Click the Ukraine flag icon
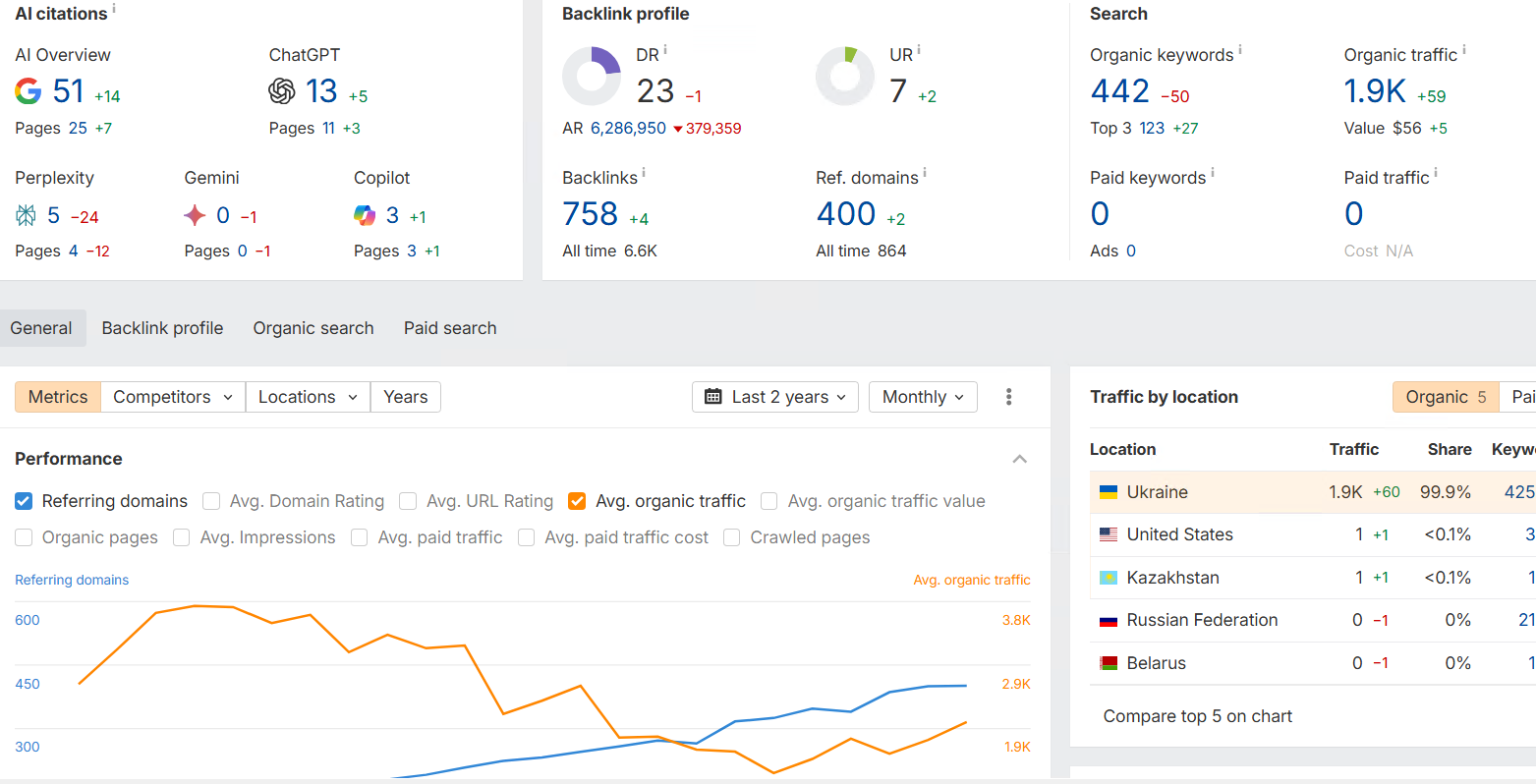 point(1109,492)
